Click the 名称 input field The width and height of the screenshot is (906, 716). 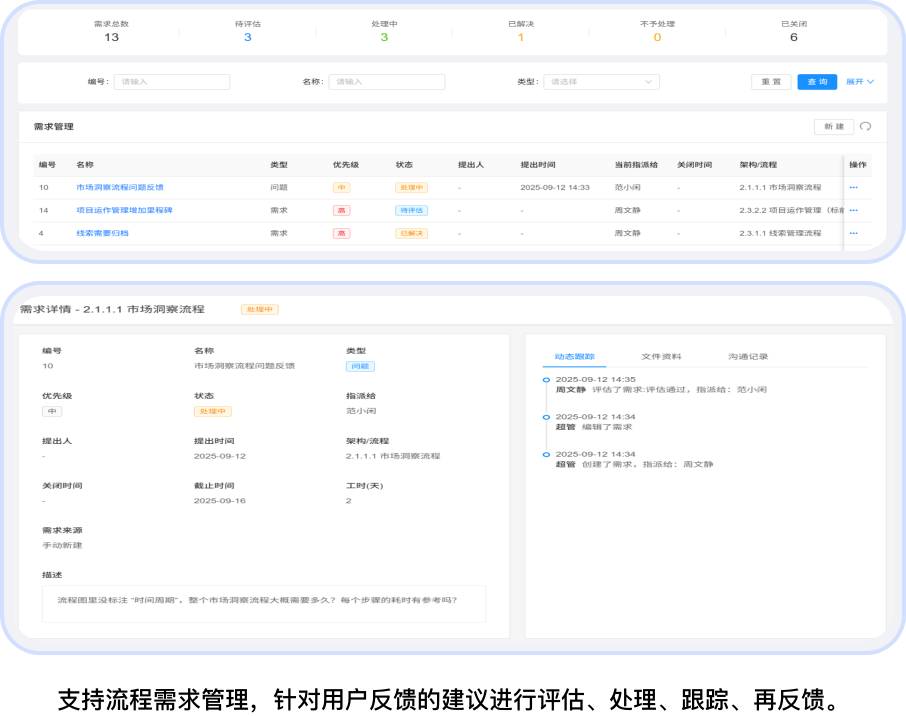pyautogui.click(x=386, y=82)
